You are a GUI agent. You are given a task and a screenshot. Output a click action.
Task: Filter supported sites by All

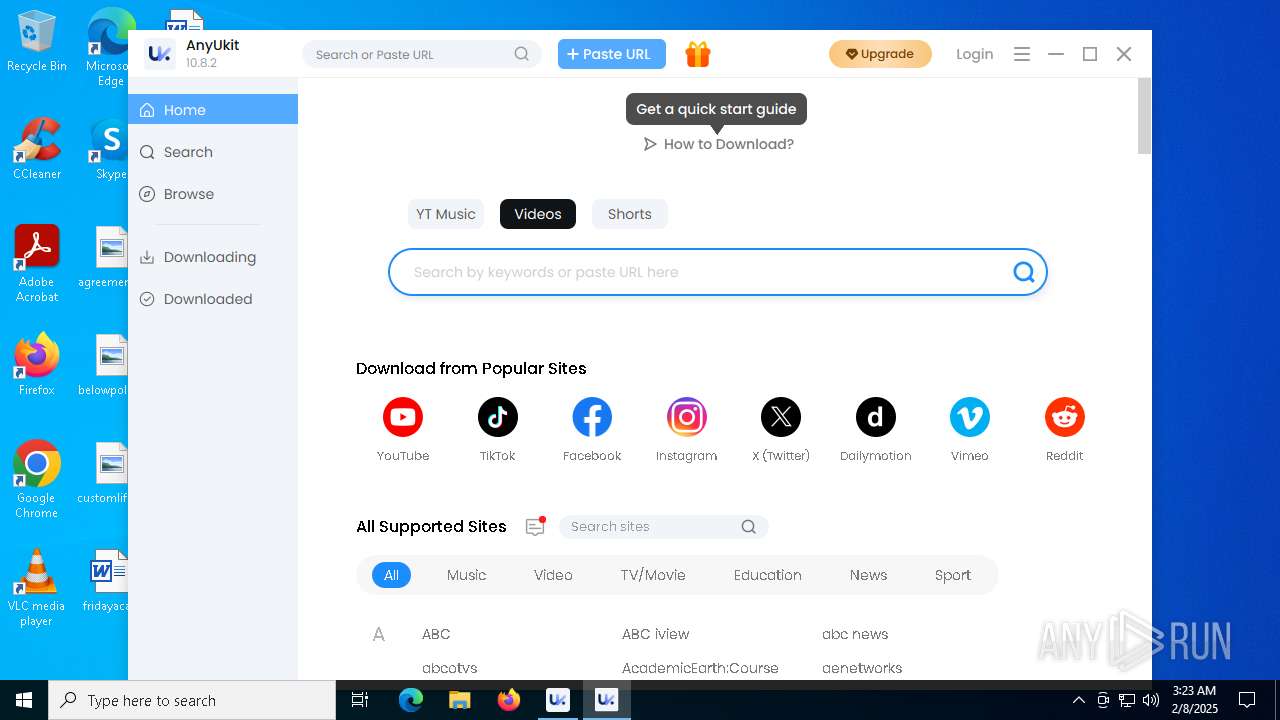[391, 575]
